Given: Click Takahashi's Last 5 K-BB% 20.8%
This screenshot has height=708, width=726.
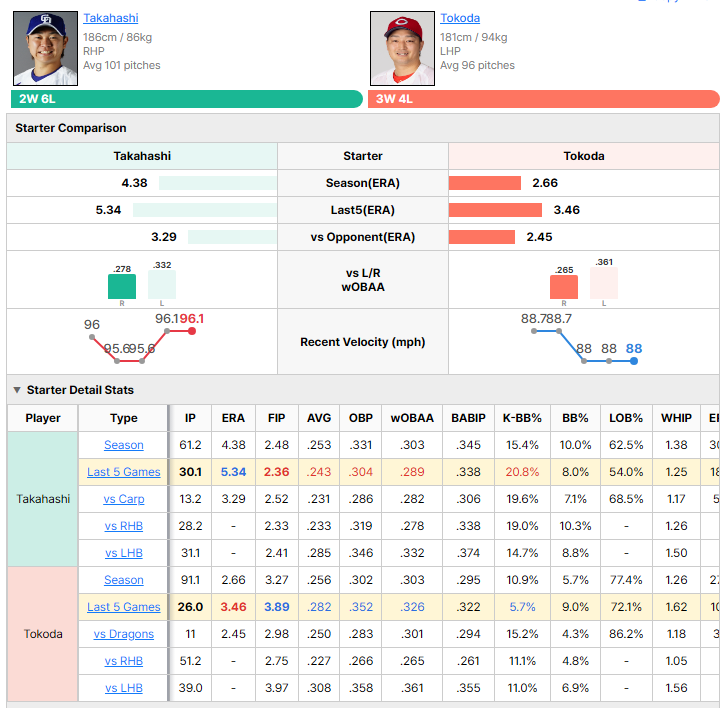Looking at the screenshot, I should (522, 472).
